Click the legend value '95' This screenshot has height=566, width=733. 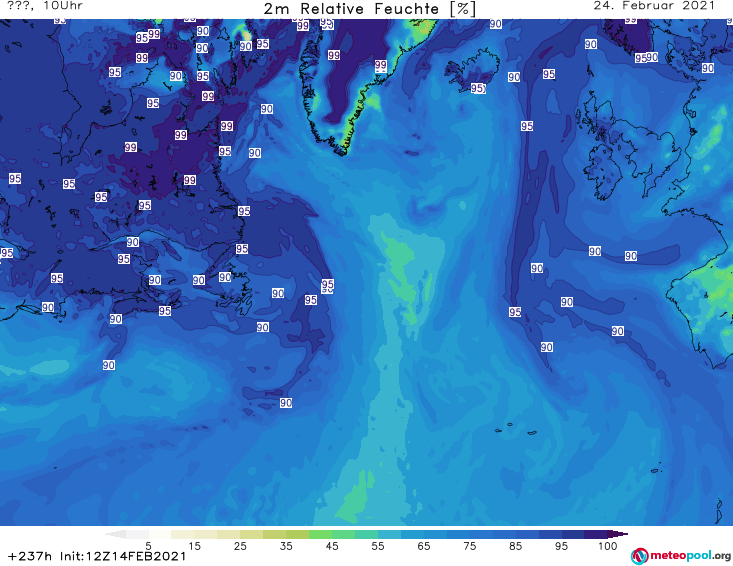coord(561,545)
